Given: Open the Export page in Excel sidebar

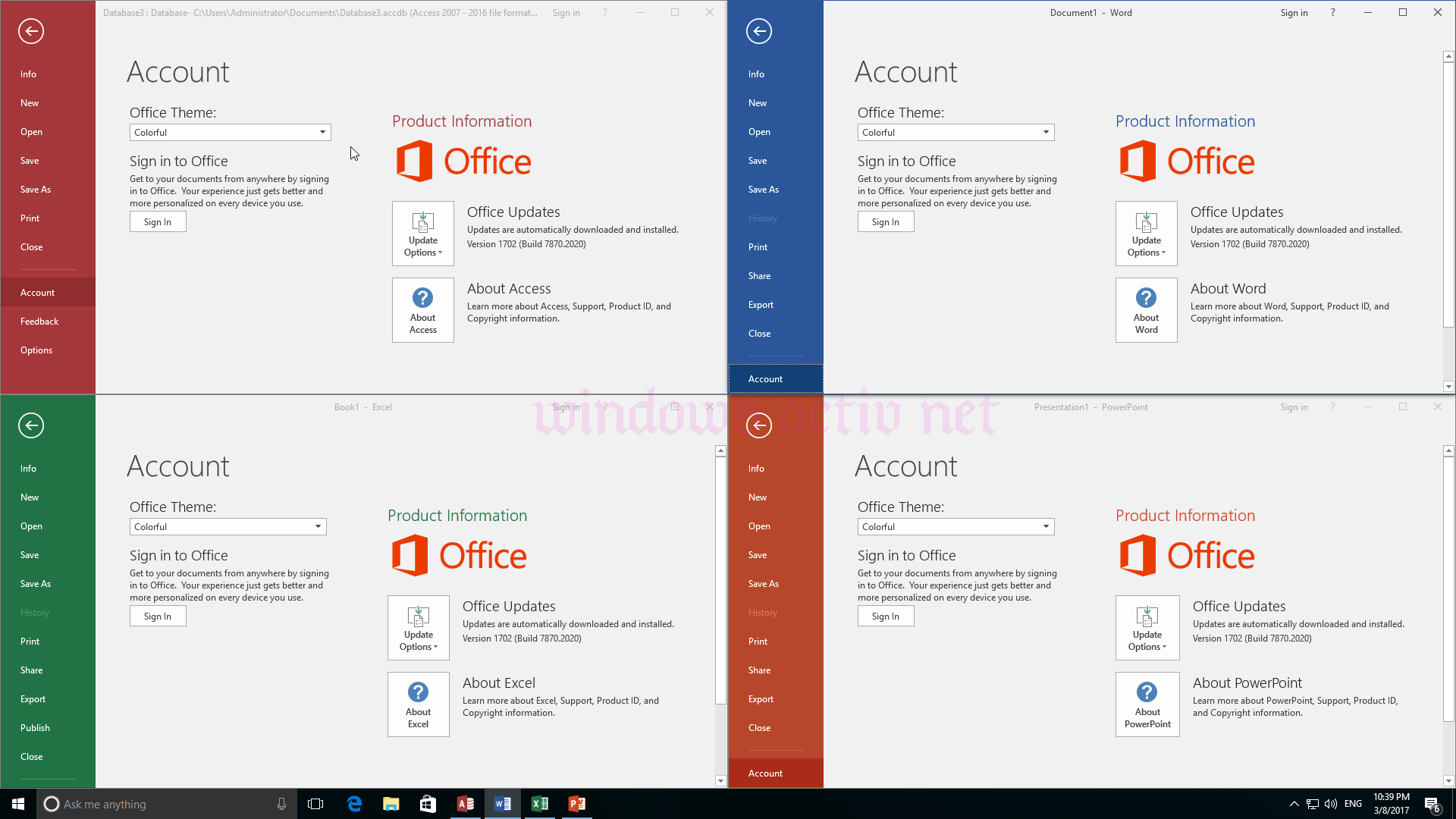Looking at the screenshot, I should click(33, 698).
